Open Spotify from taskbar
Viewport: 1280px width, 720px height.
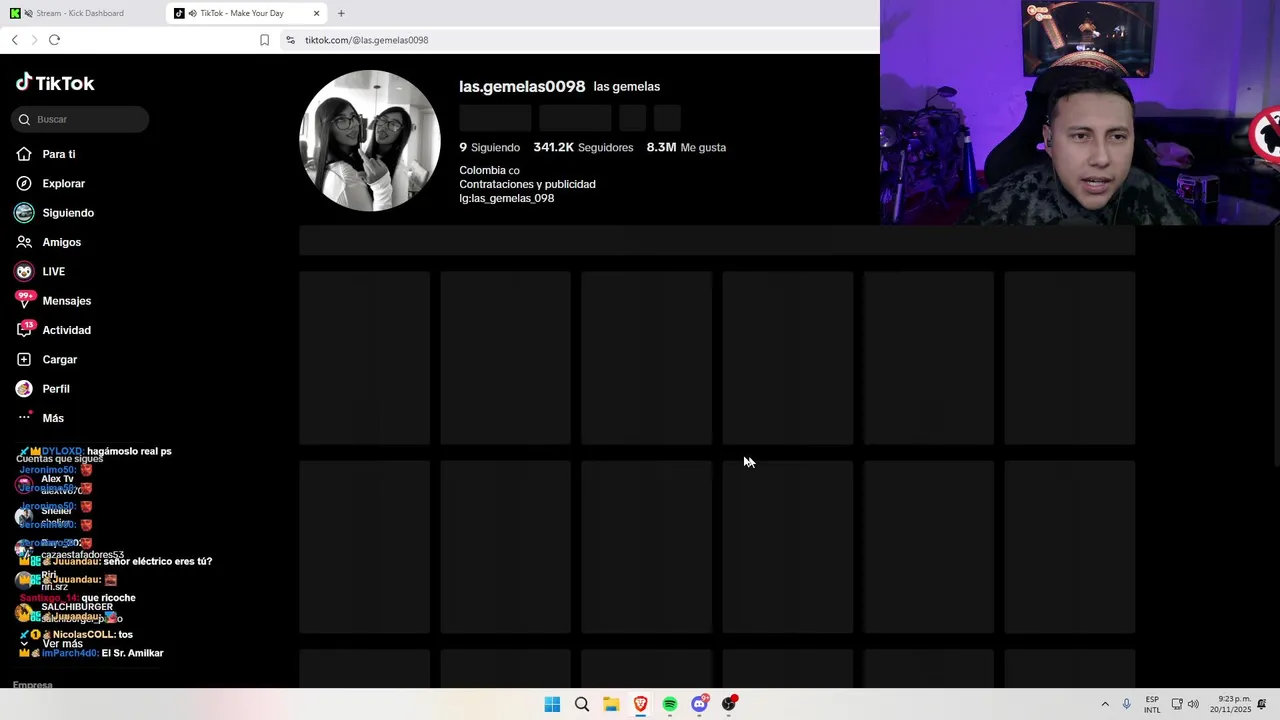[670, 704]
